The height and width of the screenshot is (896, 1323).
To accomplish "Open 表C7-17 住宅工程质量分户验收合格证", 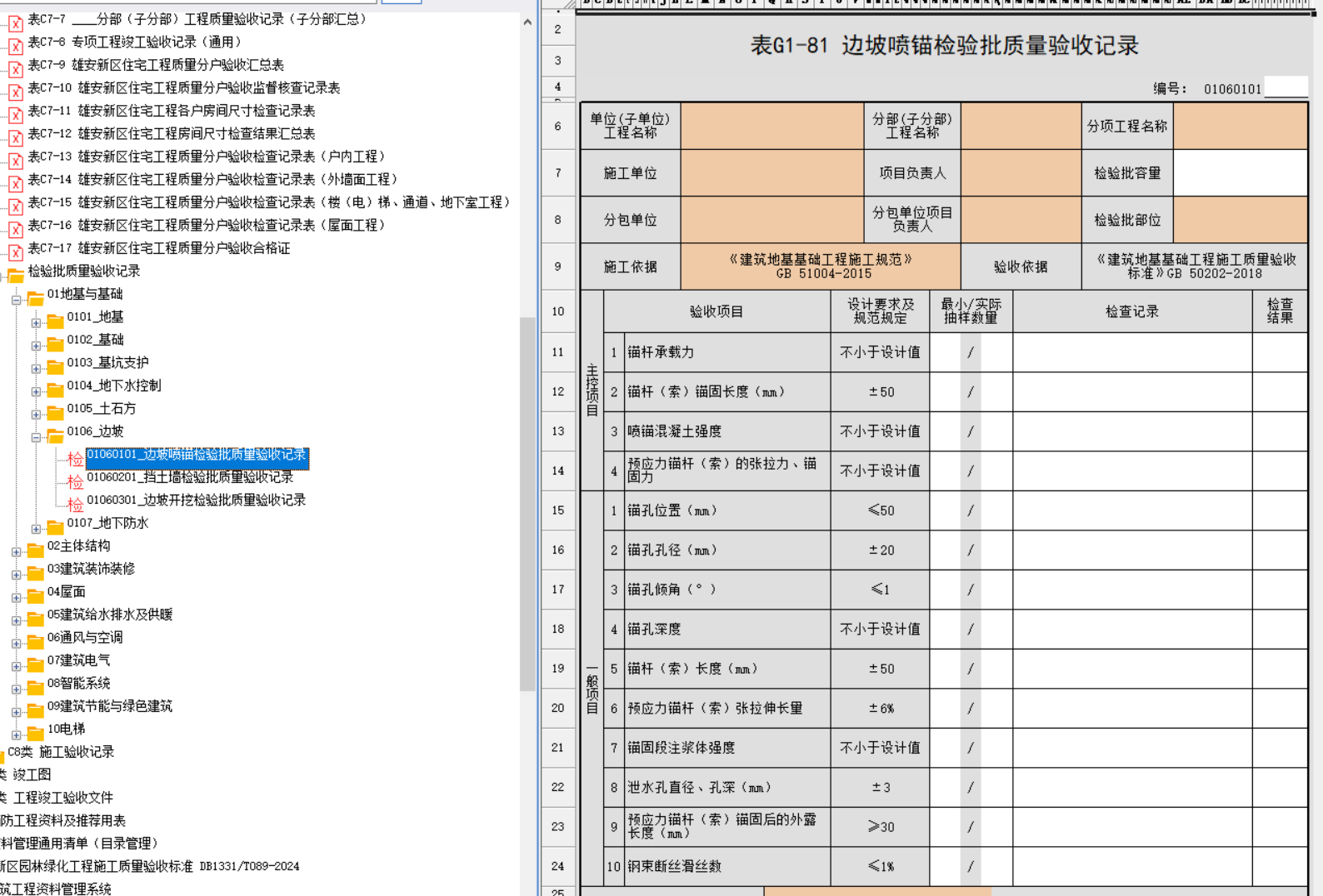I will pyautogui.click(x=158, y=248).
